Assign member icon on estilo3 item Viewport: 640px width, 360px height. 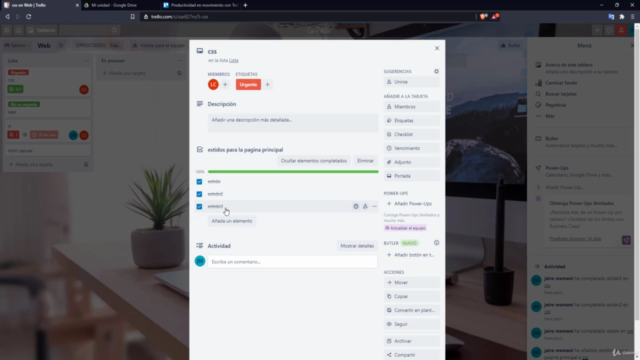(x=365, y=207)
